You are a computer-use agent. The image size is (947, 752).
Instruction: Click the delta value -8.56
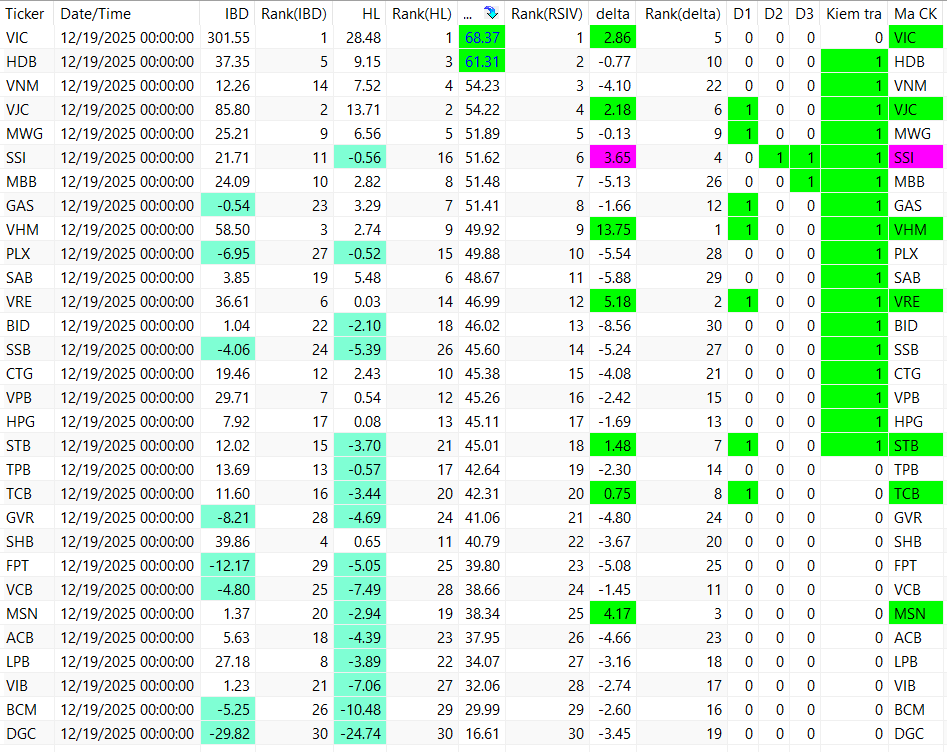tap(614, 326)
